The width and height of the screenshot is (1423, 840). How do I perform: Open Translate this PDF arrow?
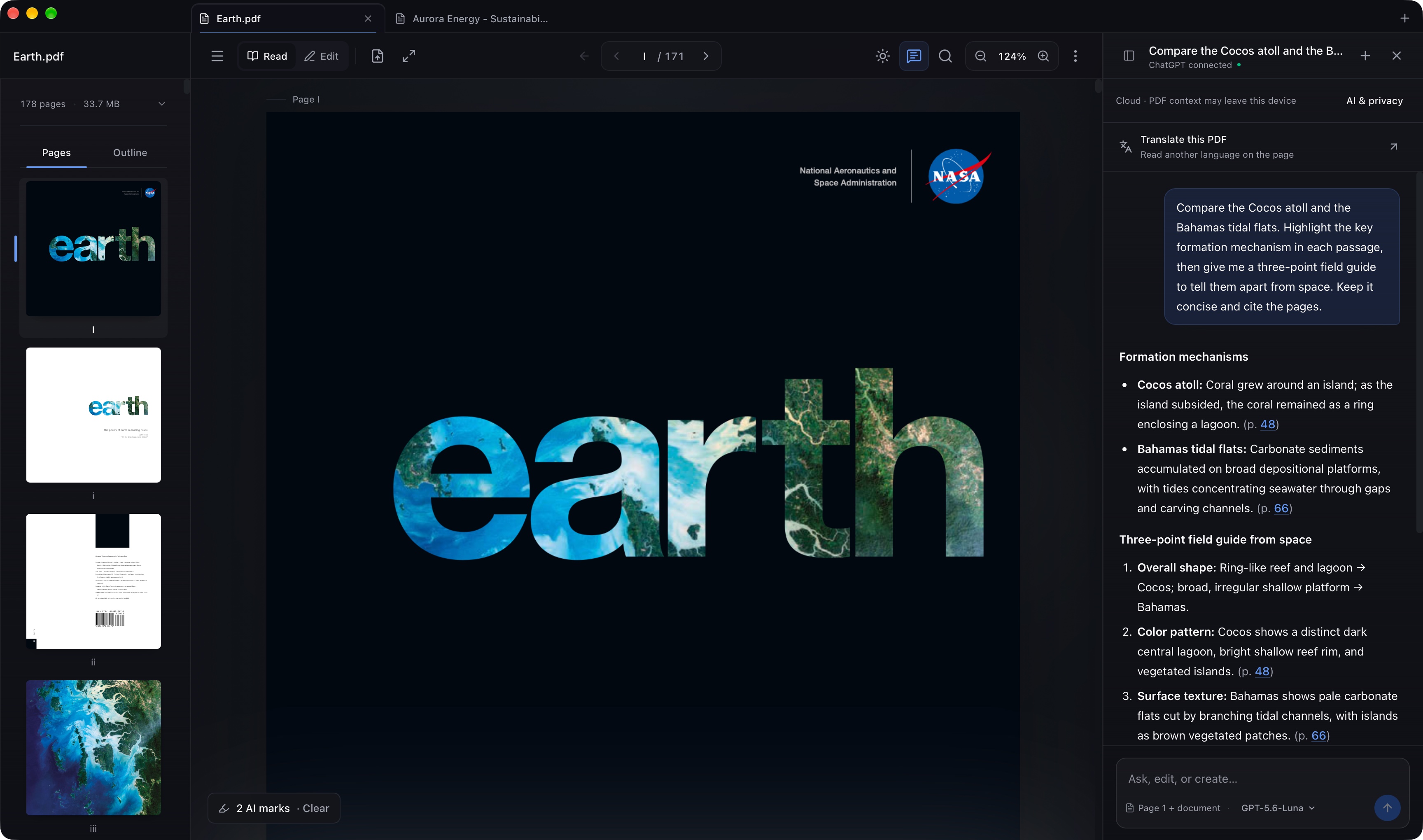pyautogui.click(x=1394, y=147)
